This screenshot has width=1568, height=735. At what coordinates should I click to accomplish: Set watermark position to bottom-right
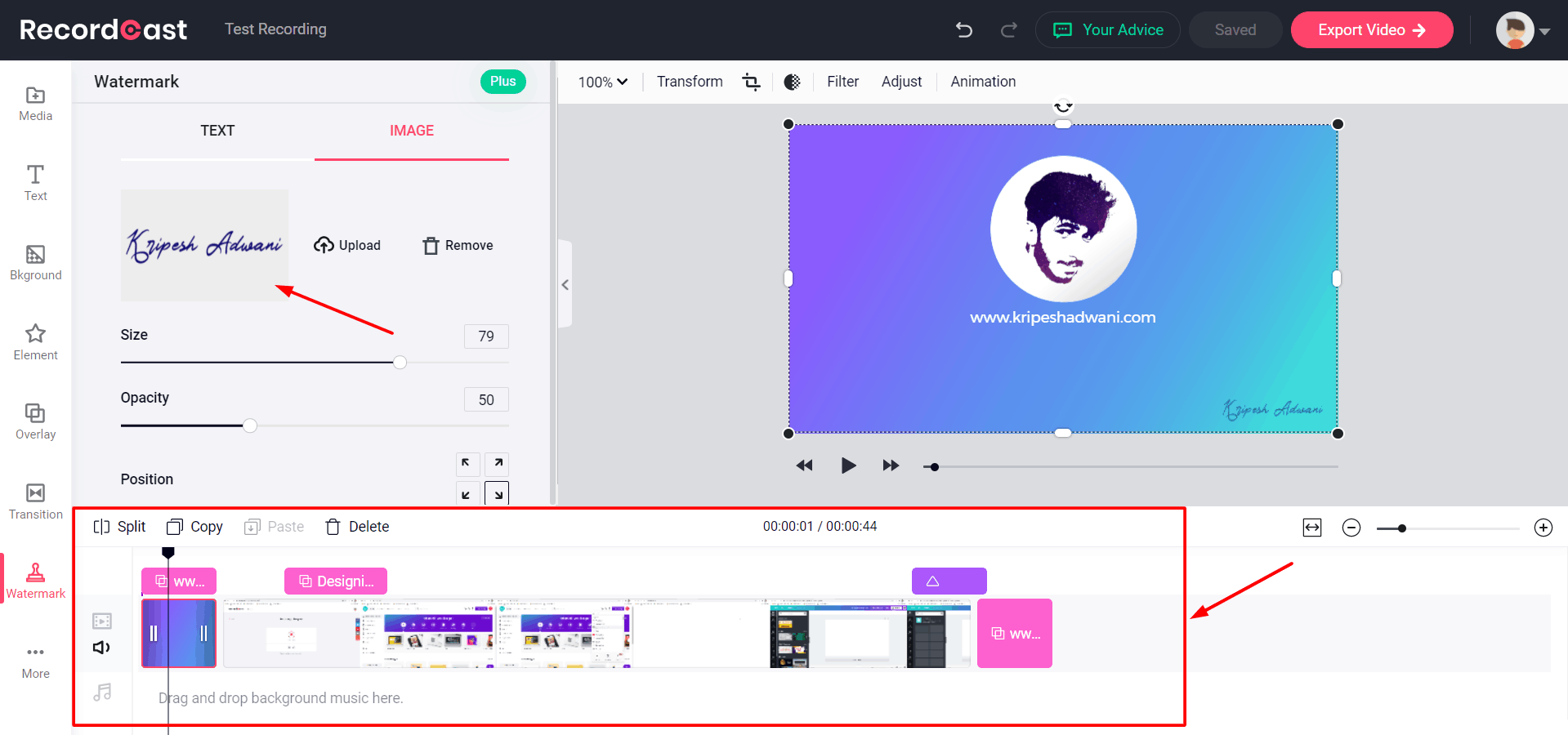(x=497, y=493)
